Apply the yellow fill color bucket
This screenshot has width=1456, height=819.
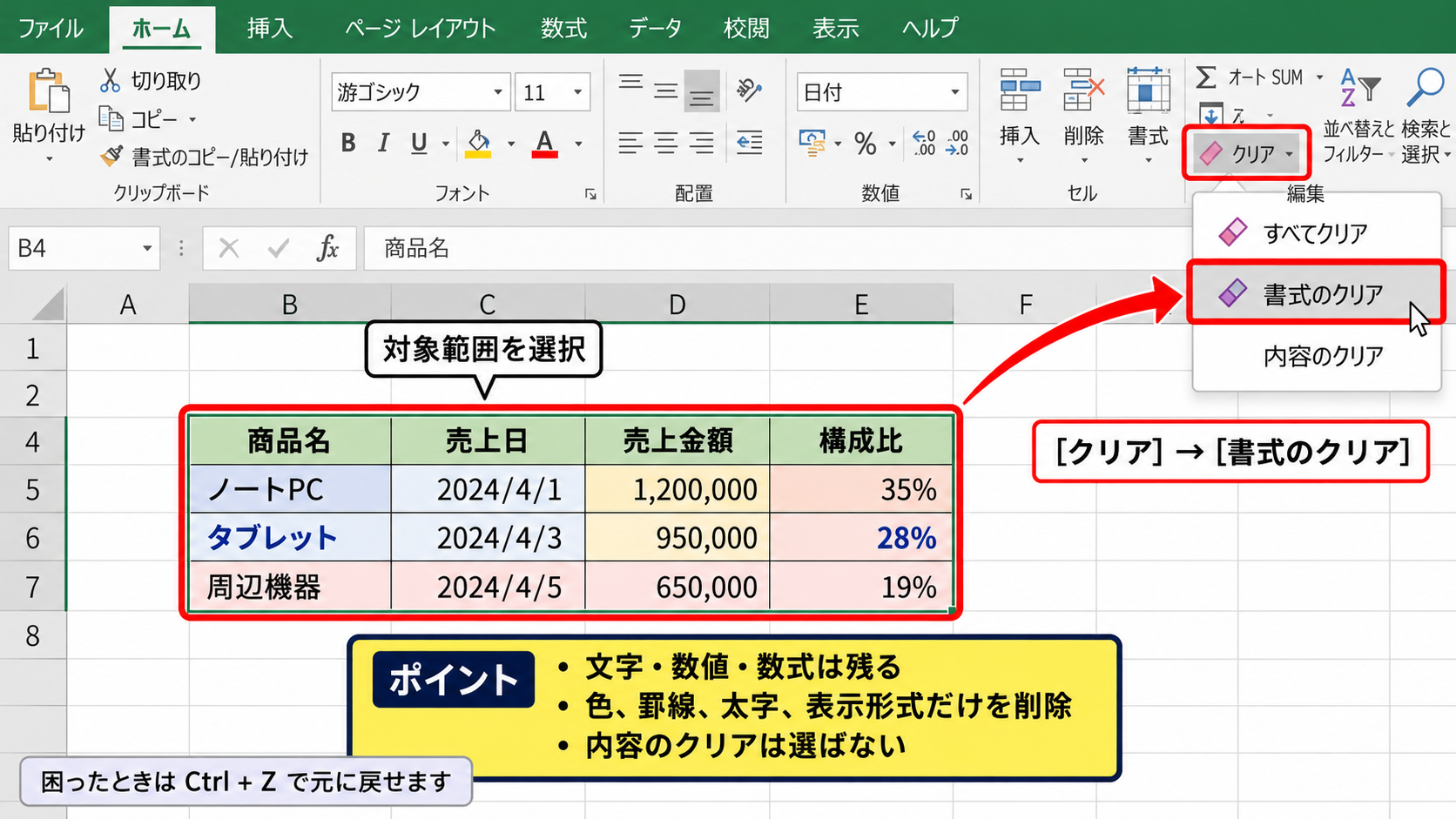(x=478, y=143)
